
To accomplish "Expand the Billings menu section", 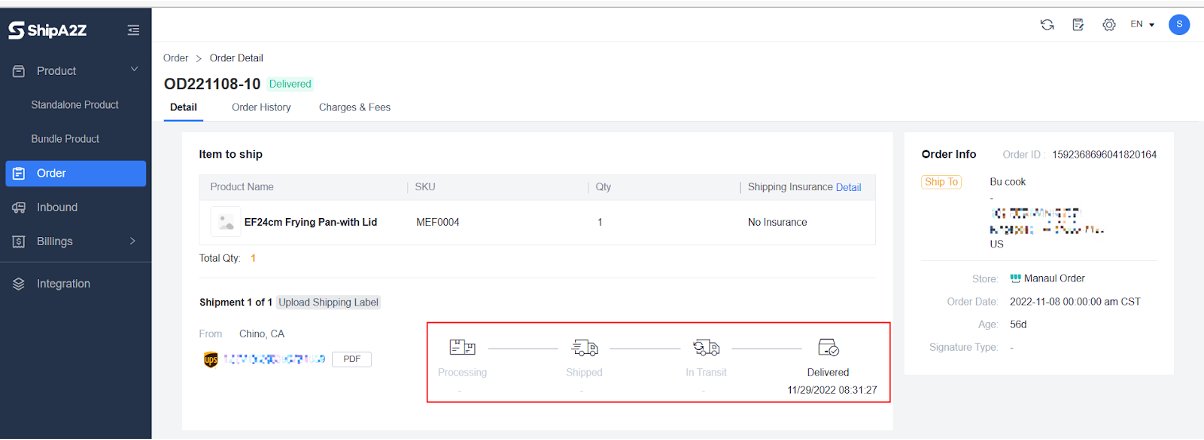I will (x=133, y=241).
